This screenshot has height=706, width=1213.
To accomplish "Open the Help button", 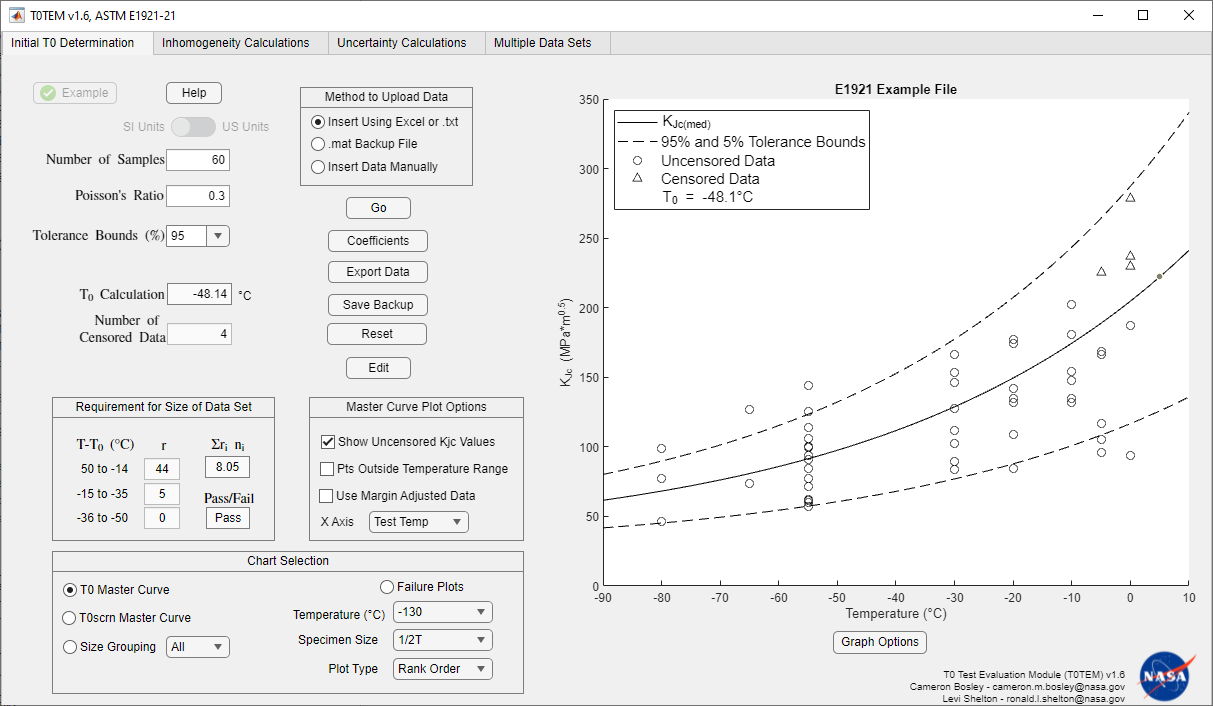I will point(194,93).
